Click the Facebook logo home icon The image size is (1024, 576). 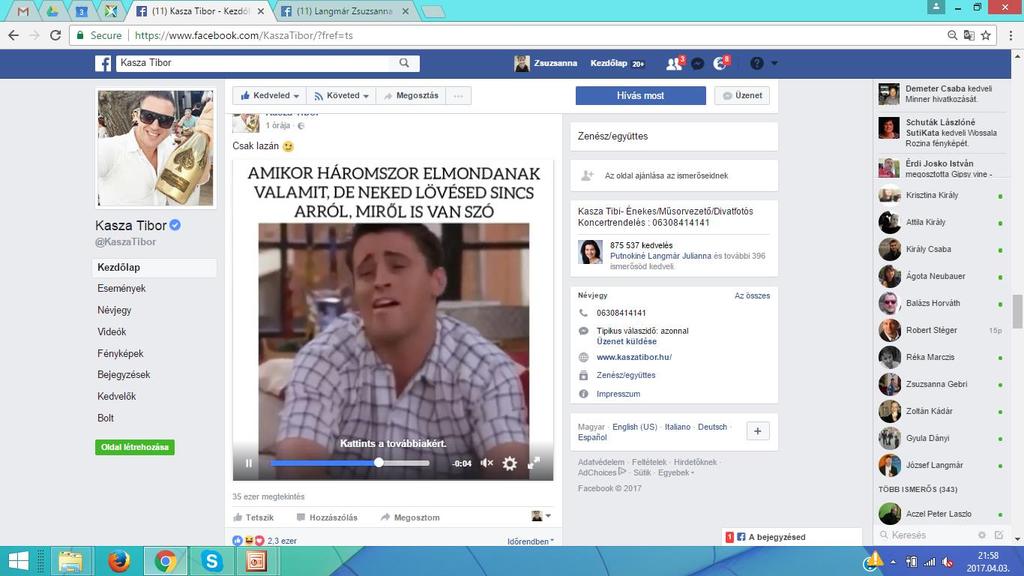tap(103, 63)
